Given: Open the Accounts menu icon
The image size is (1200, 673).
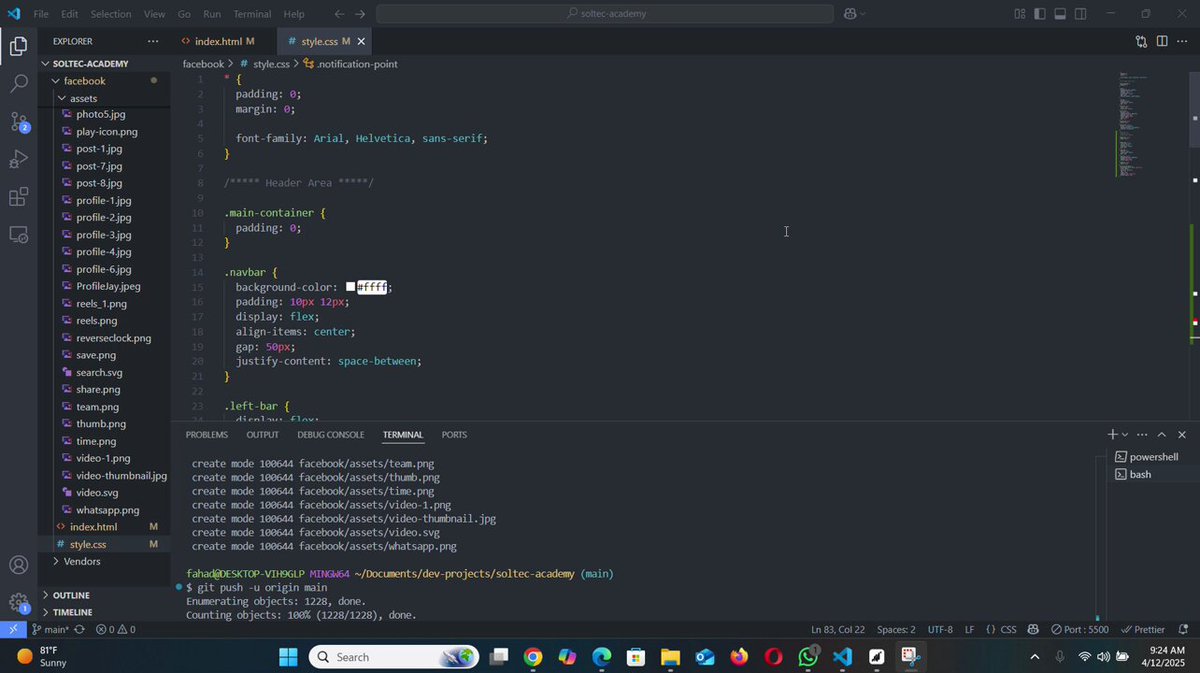Looking at the screenshot, I should 18,565.
